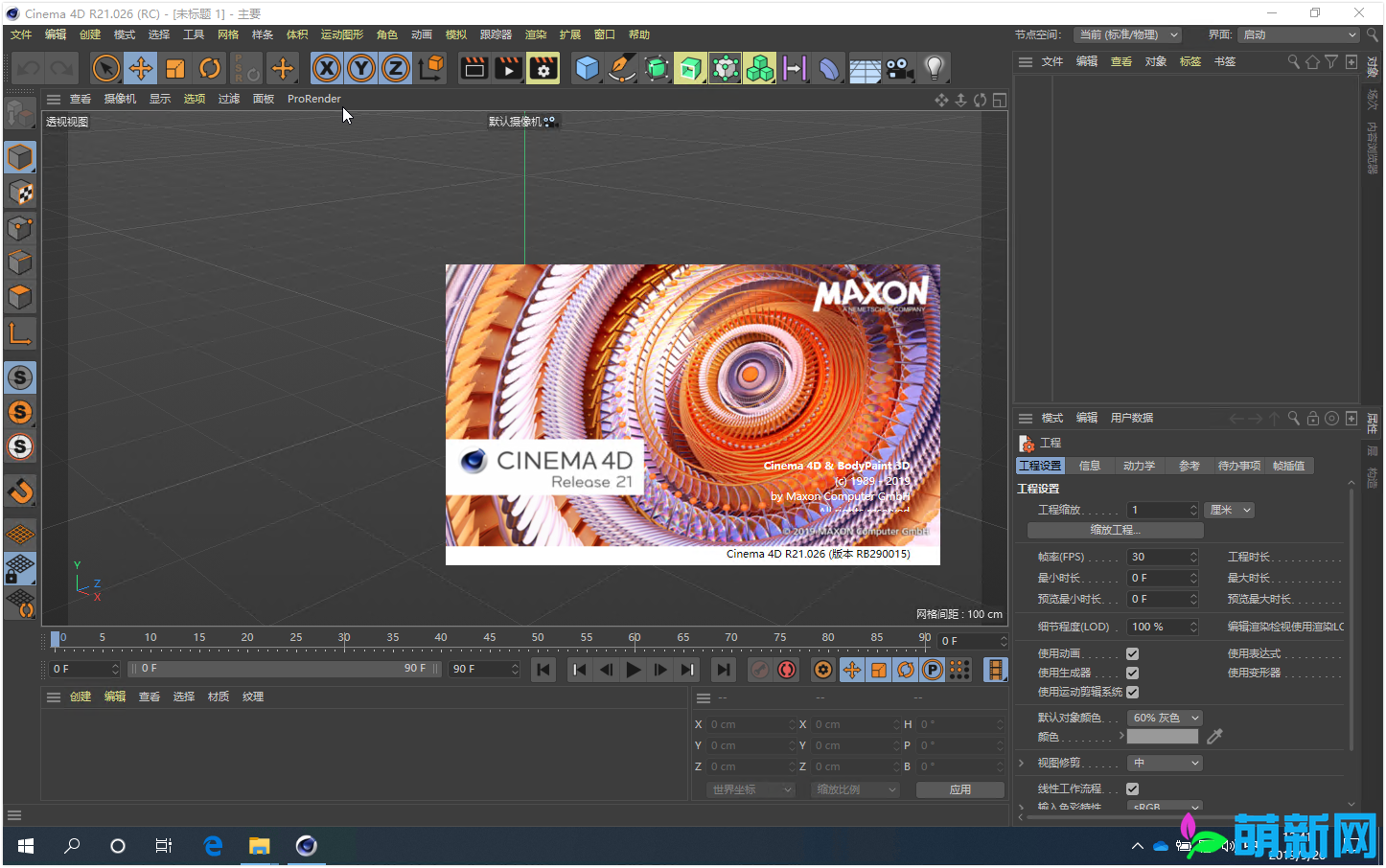This screenshot has height=868, width=1386.
Task: Click the color picker eyedropper
Action: 1214,737
